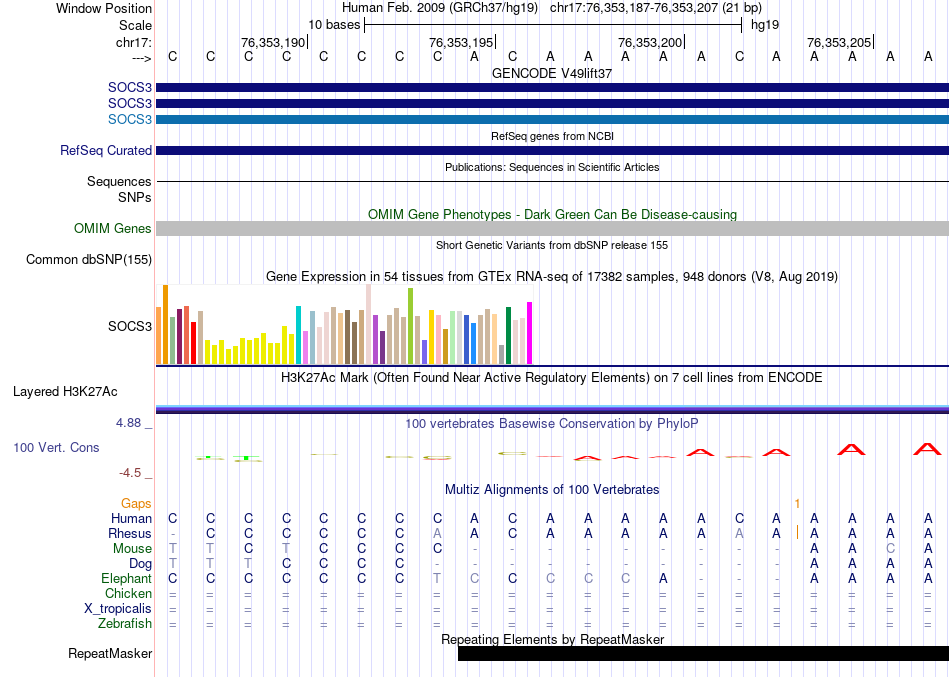Click 'Publications: Sequences in Scientific Articles' title
The height and width of the screenshot is (677, 950).
(552, 167)
